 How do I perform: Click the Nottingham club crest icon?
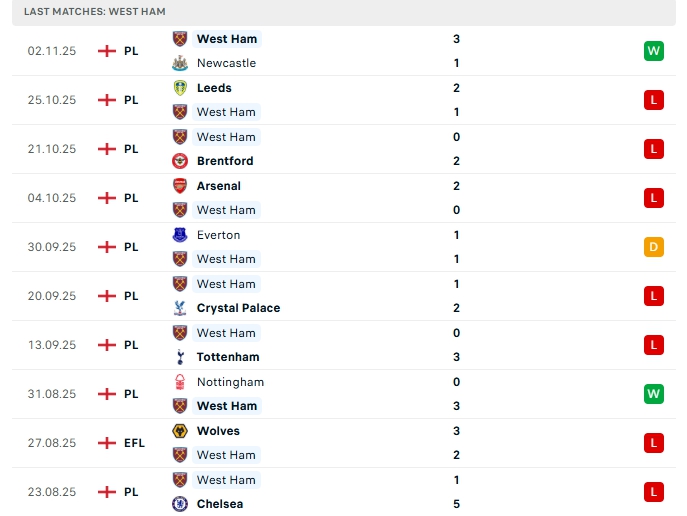coord(180,382)
